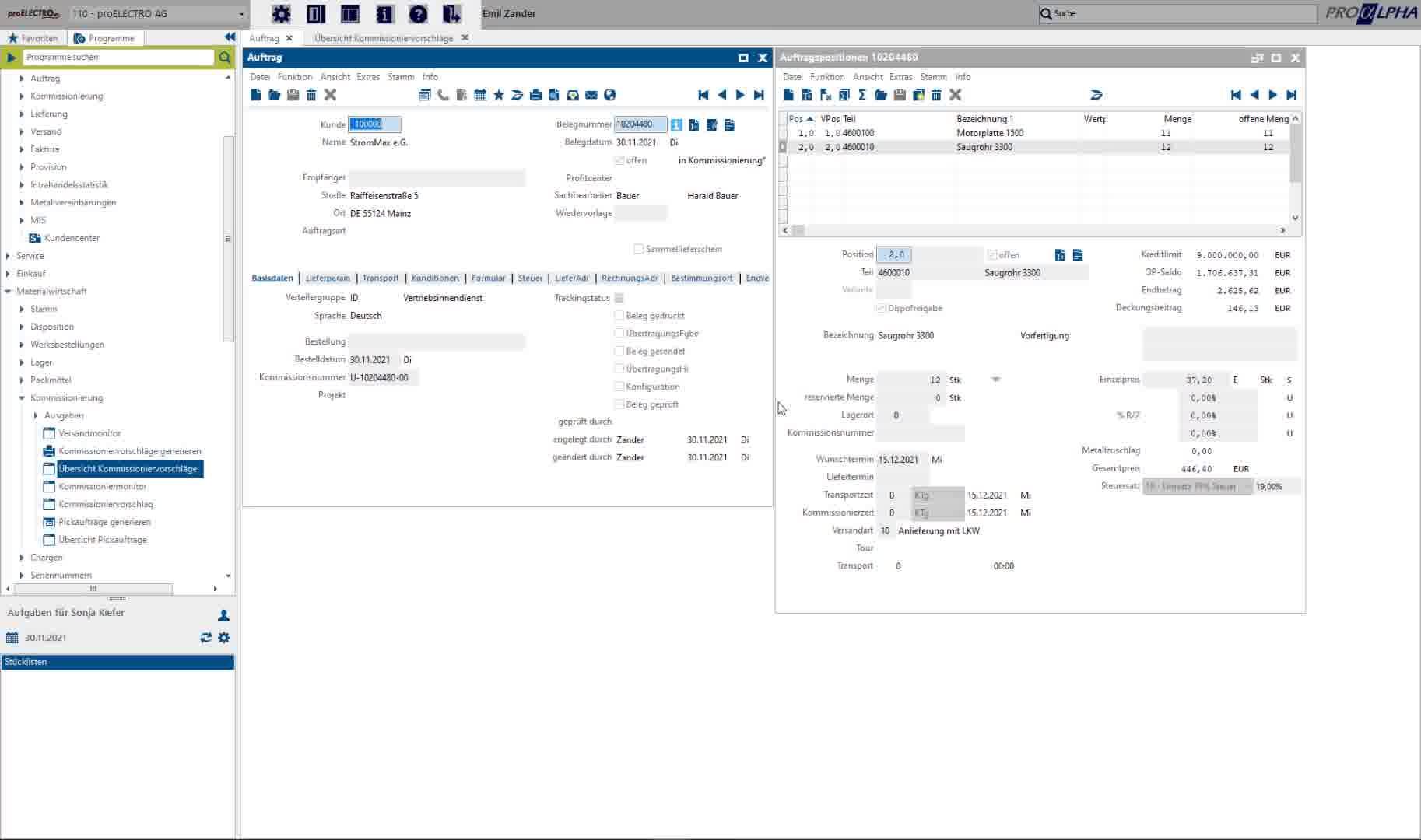The width and height of the screenshot is (1421, 840).
Task: Open the help question-mark icon in top bar
Action: pos(418,13)
